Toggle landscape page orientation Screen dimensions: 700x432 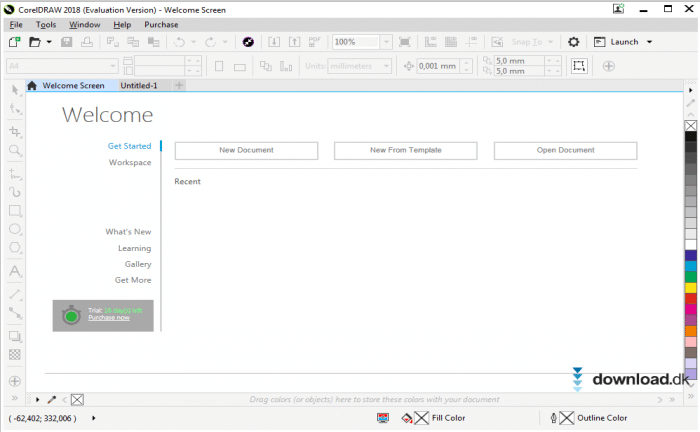click(240, 67)
